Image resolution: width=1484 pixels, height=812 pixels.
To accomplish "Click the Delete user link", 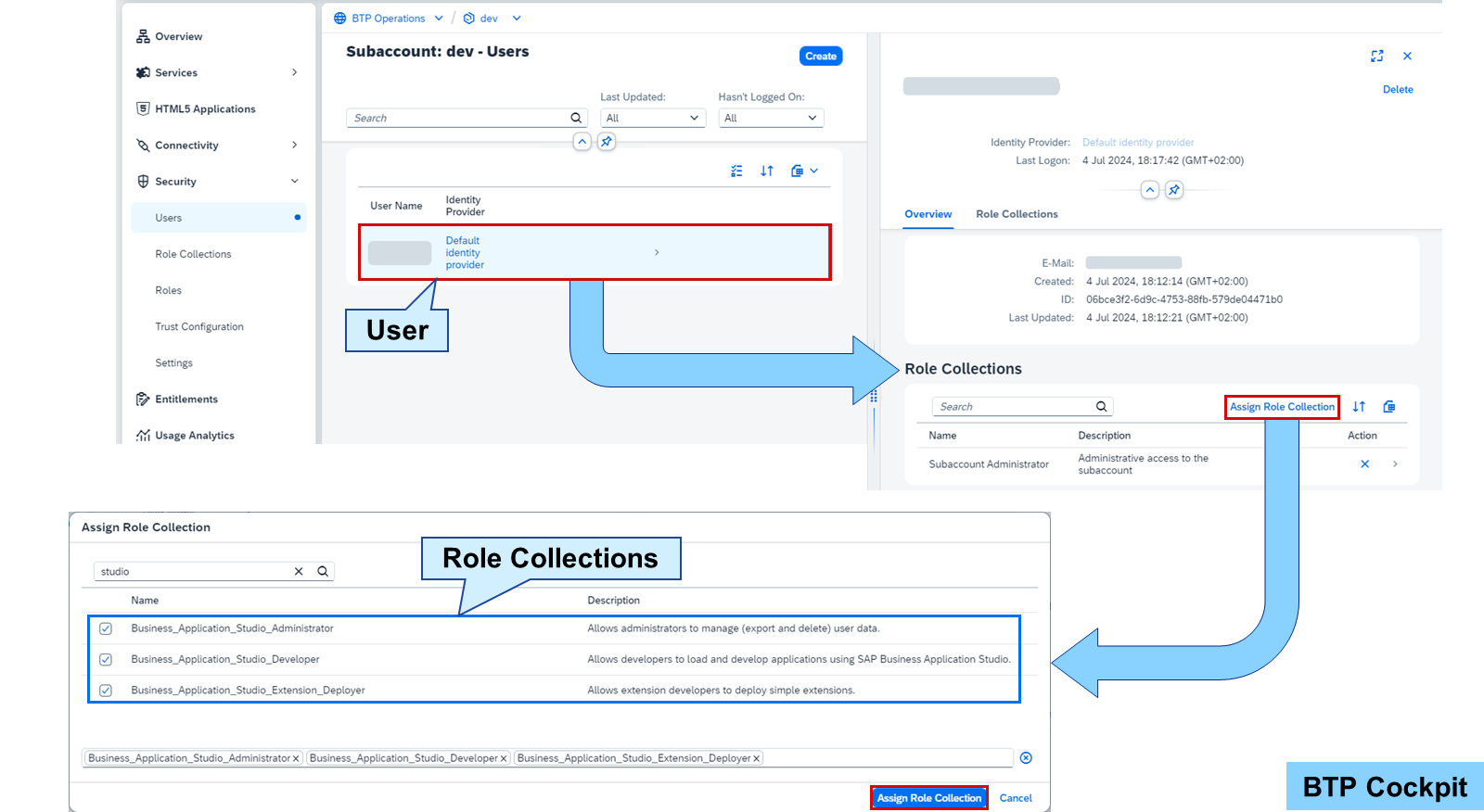I will [x=1398, y=90].
